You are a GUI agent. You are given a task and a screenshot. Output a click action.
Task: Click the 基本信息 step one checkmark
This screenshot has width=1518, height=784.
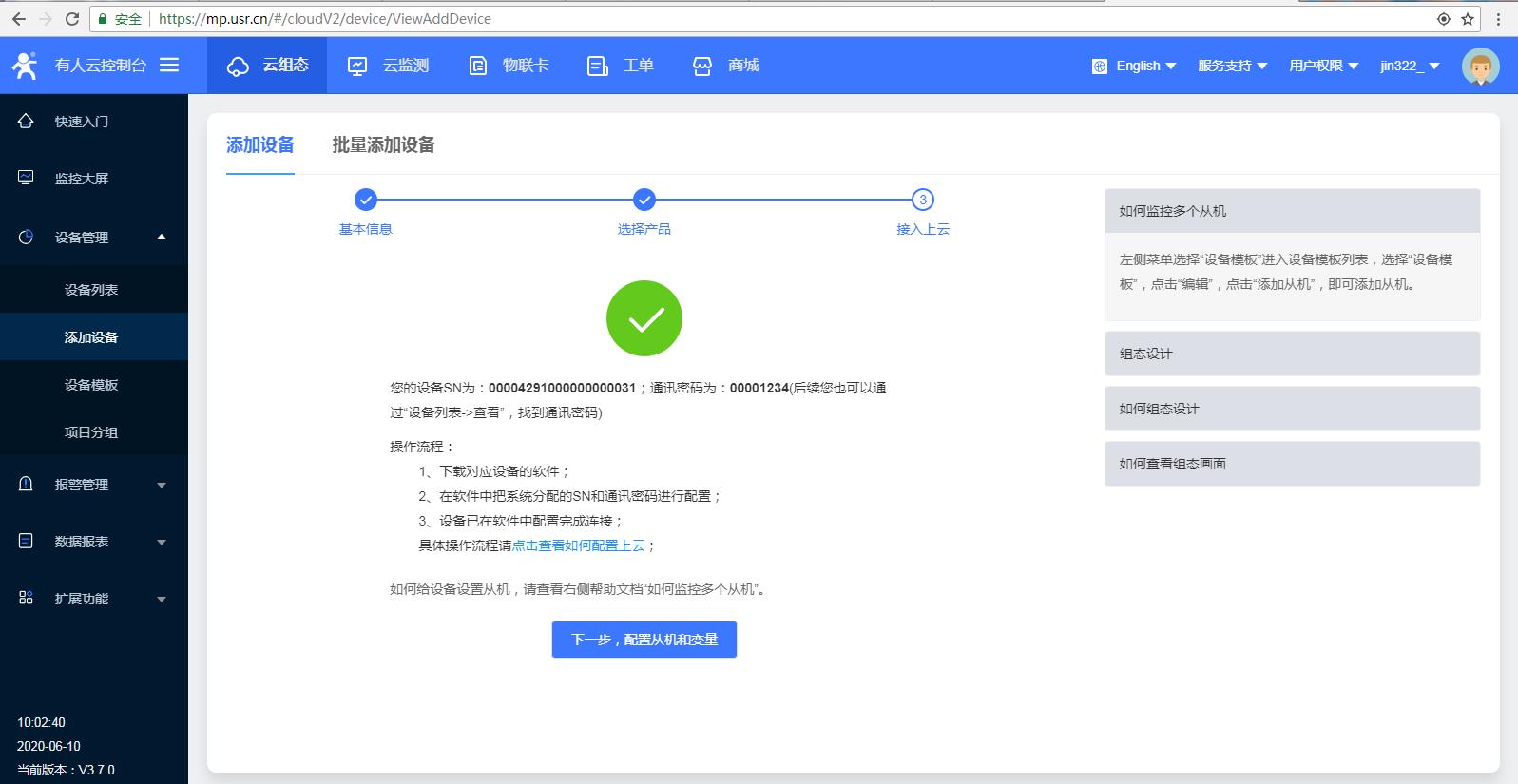[x=366, y=200]
